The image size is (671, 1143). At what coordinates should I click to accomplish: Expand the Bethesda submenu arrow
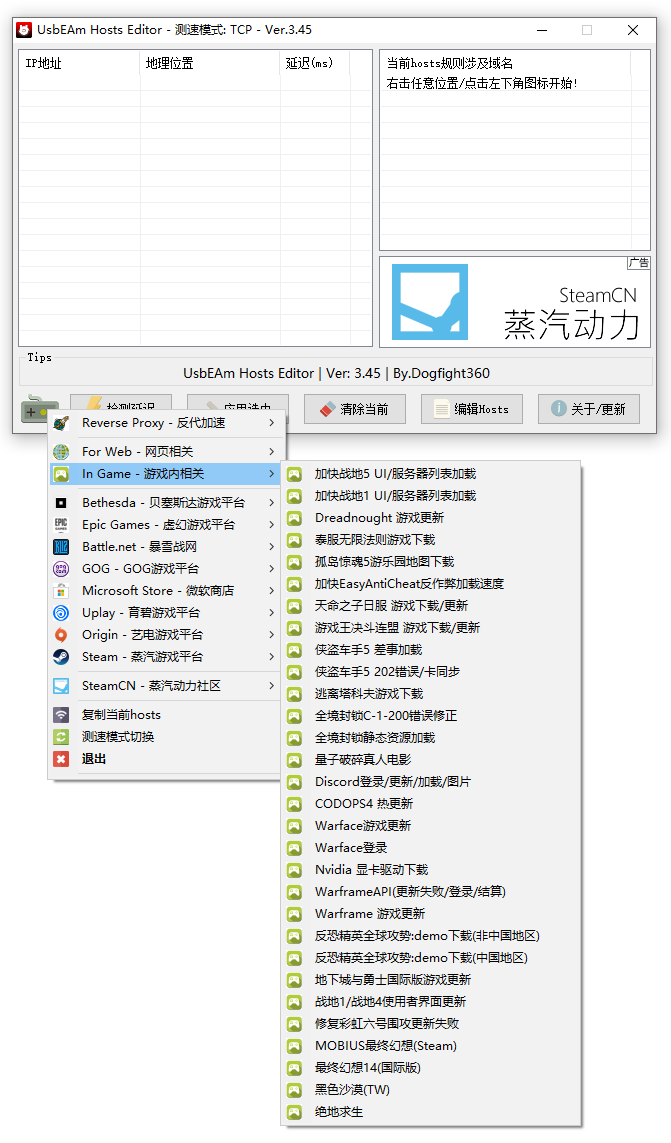pyautogui.click(x=271, y=503)
